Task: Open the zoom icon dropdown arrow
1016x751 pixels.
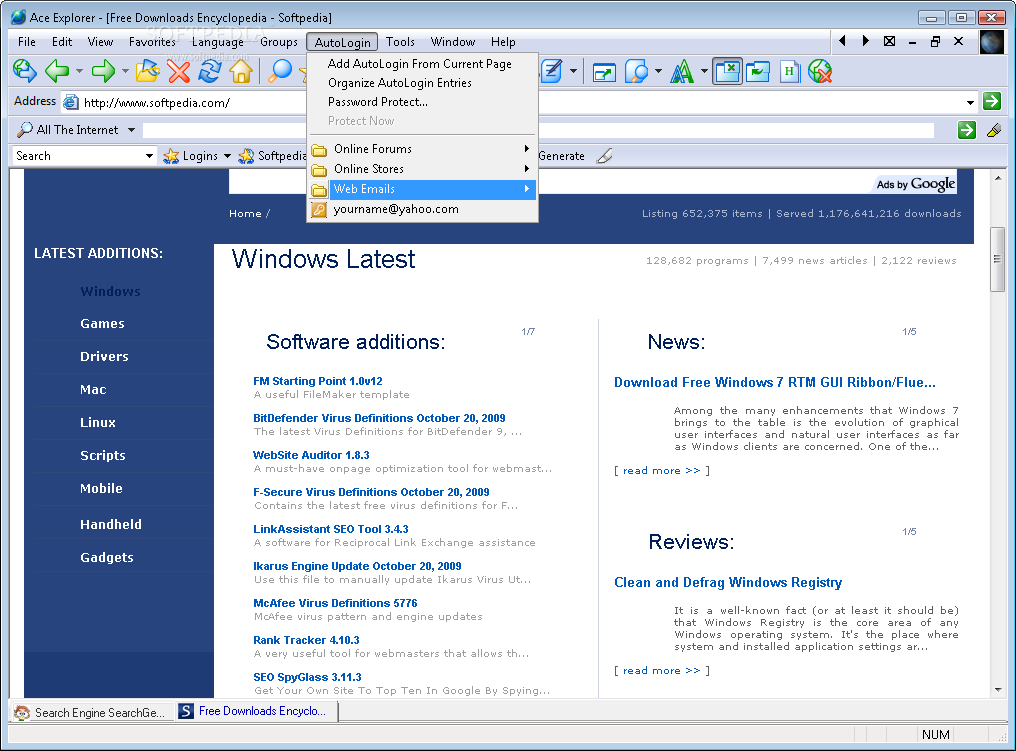Action: point(658,72)
